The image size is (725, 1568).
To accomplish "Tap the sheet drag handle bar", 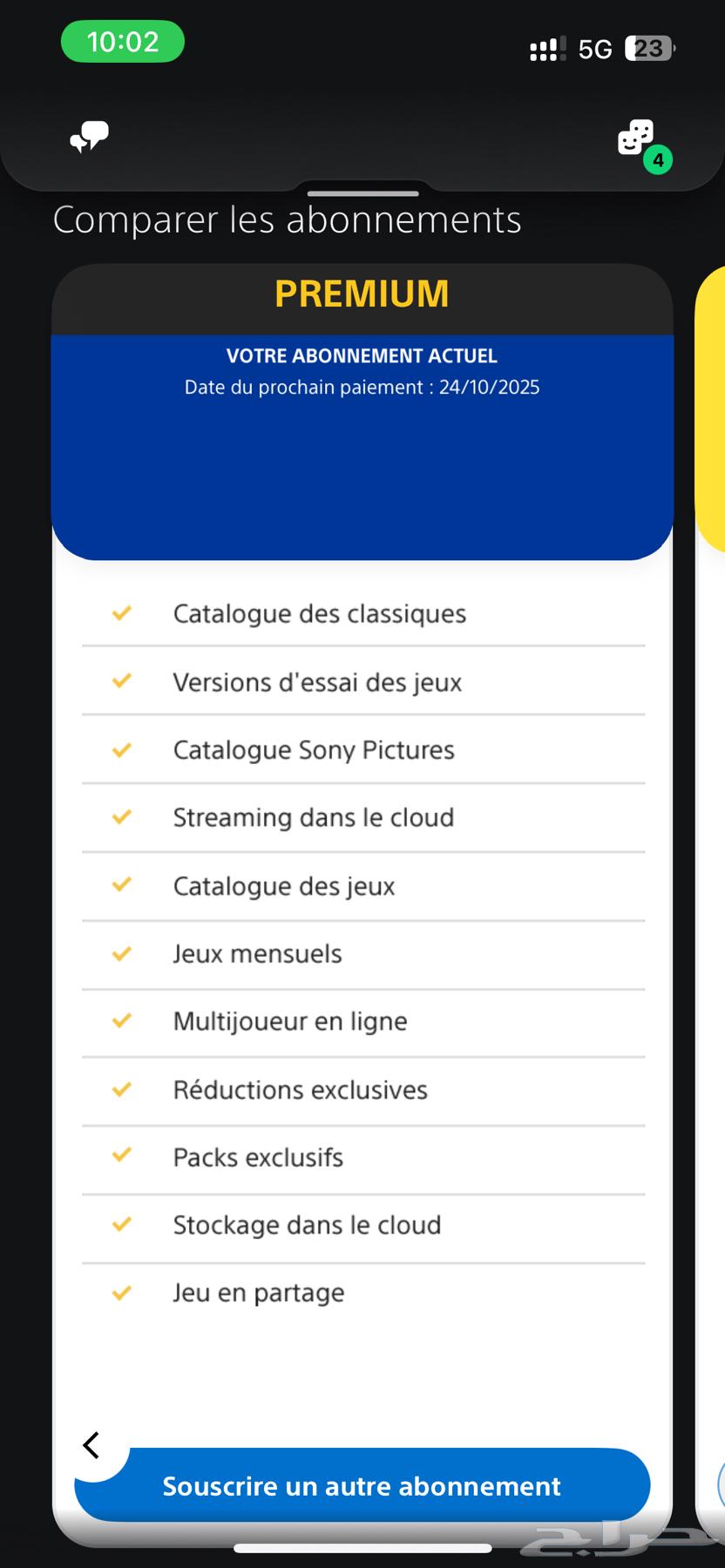I will (363, 193).
